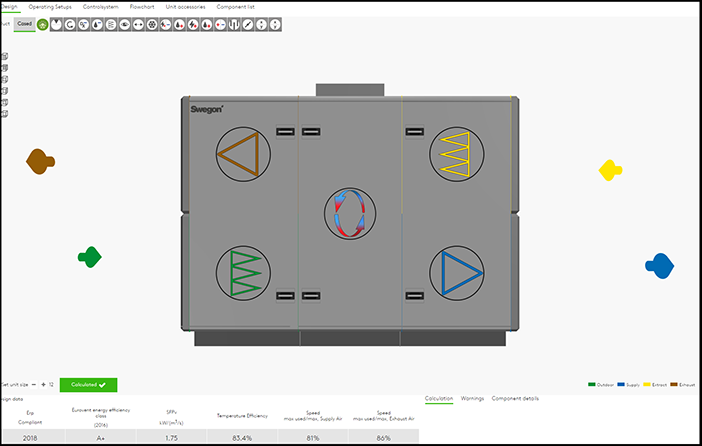Toggle the Cased view button
Screen dimensions: 702x446
(25, 24)
